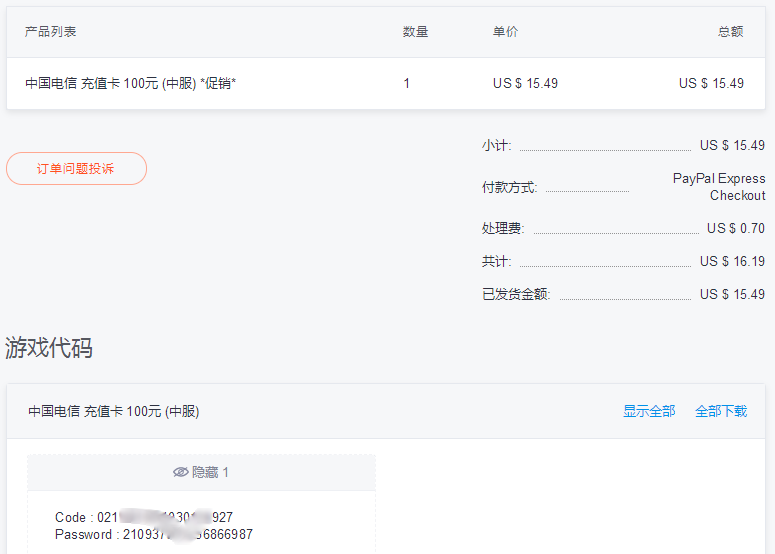This screenshot has width=775, height=554.
Task: Click the quantity value 1 in product row
Action: click(x=406, y=83)
